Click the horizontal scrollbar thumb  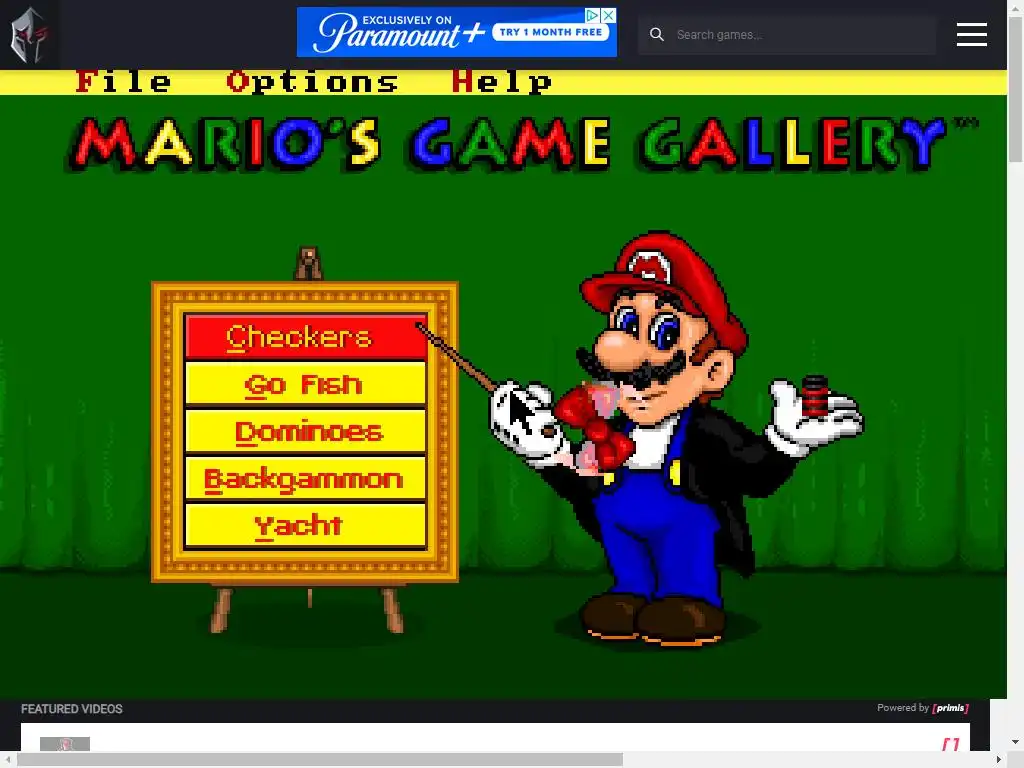pyautogui.click(x=320, y=760)
